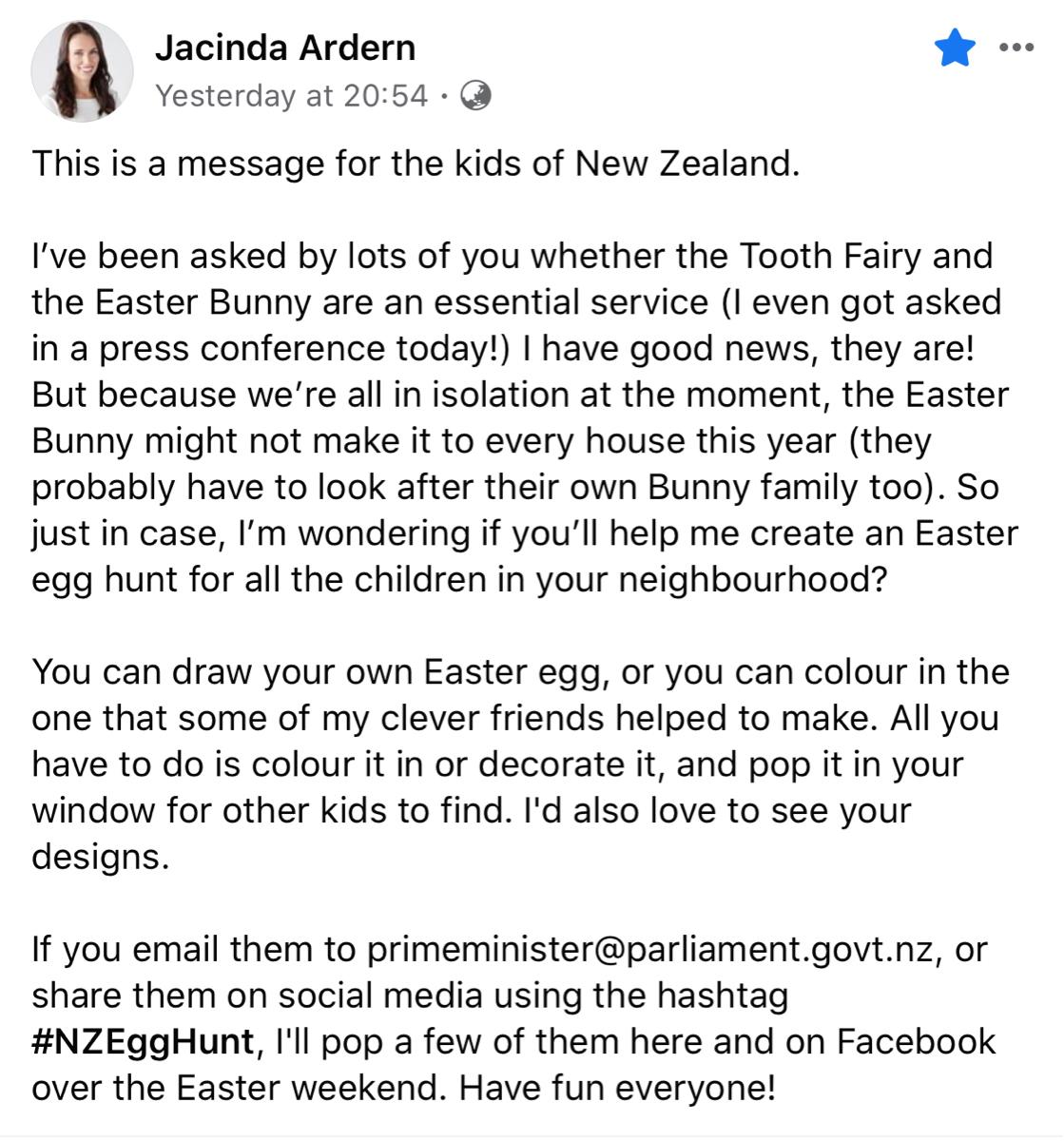Viewport: 1064px width, 1141px height.
Task: Open Jacinda Ardern's profile picture
Action: point(80,71)
